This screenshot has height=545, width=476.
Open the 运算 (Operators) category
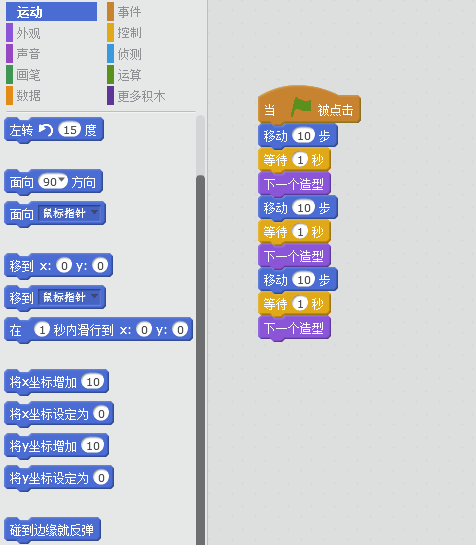pos(124,75)
